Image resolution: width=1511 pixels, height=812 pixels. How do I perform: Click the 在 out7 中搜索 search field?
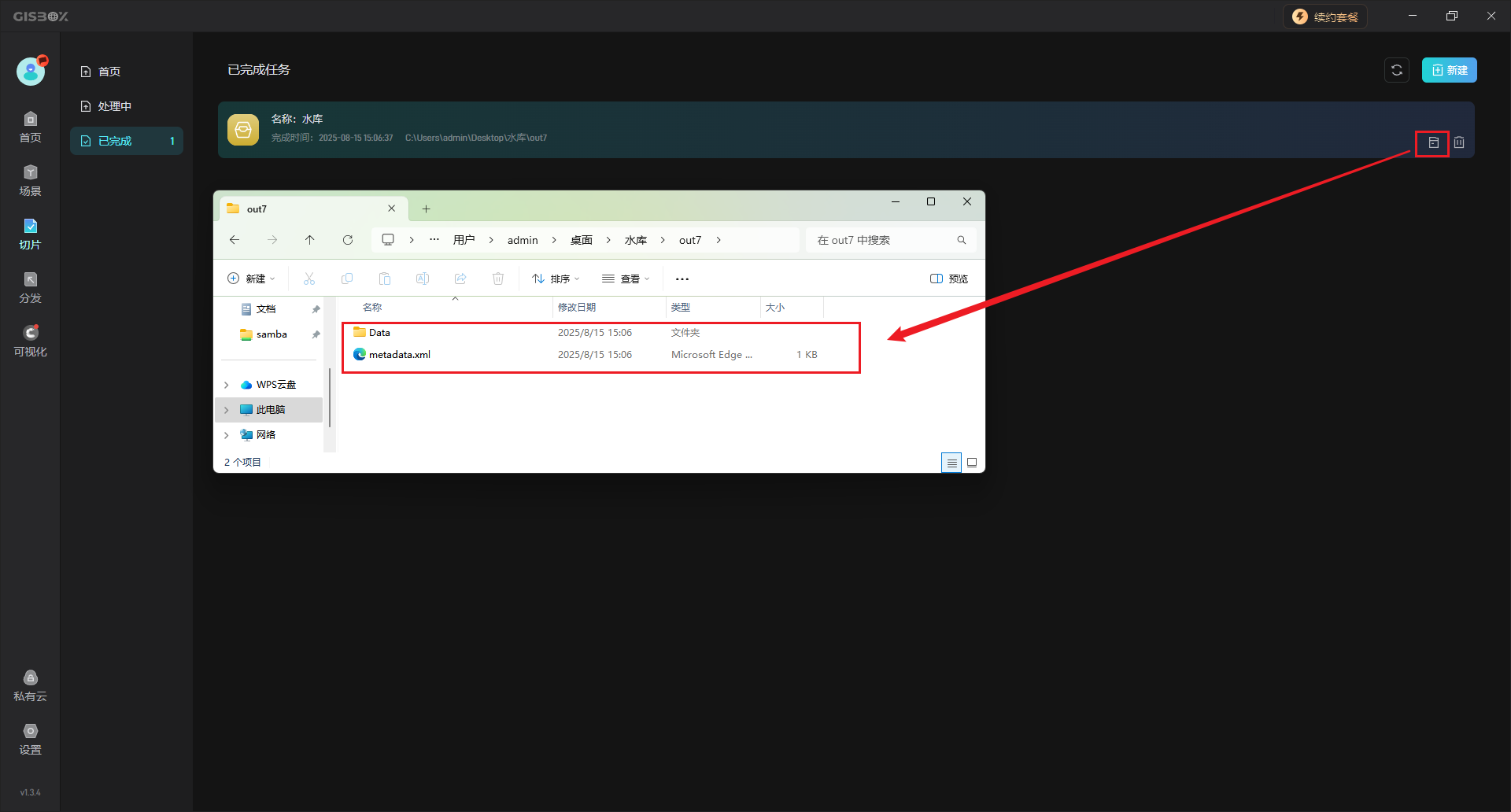(883, 240)
